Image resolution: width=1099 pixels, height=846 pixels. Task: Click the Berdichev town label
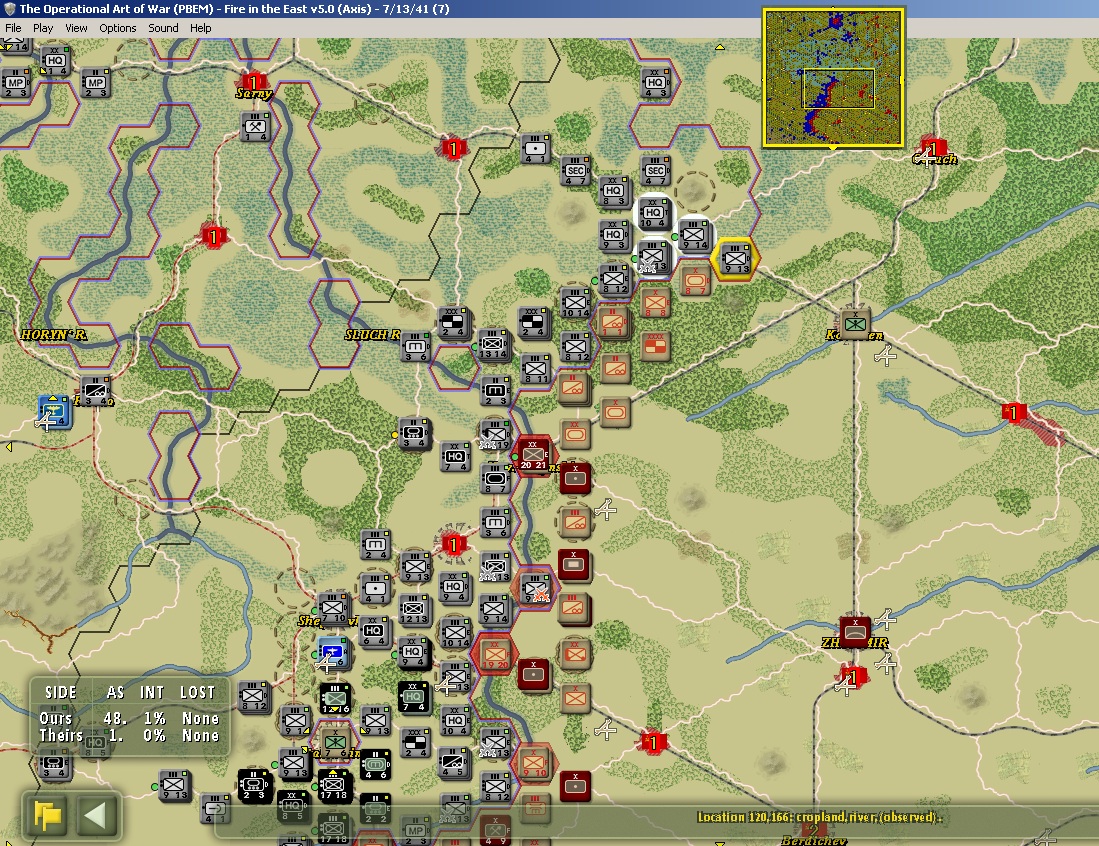(814, 840)
